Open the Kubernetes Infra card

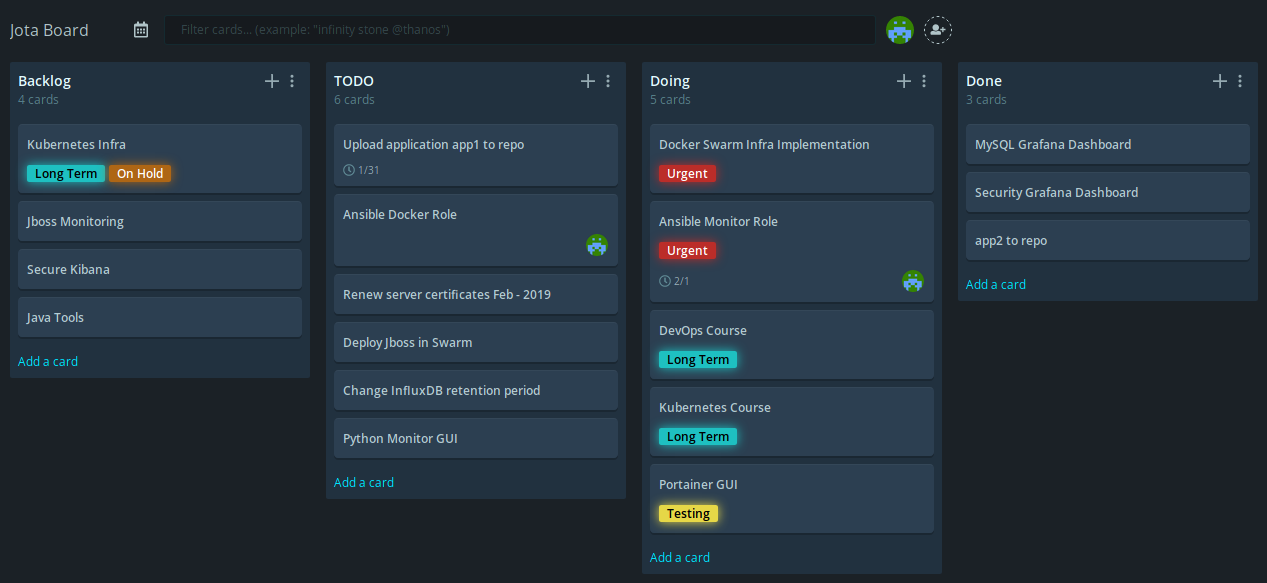point(160,158)
